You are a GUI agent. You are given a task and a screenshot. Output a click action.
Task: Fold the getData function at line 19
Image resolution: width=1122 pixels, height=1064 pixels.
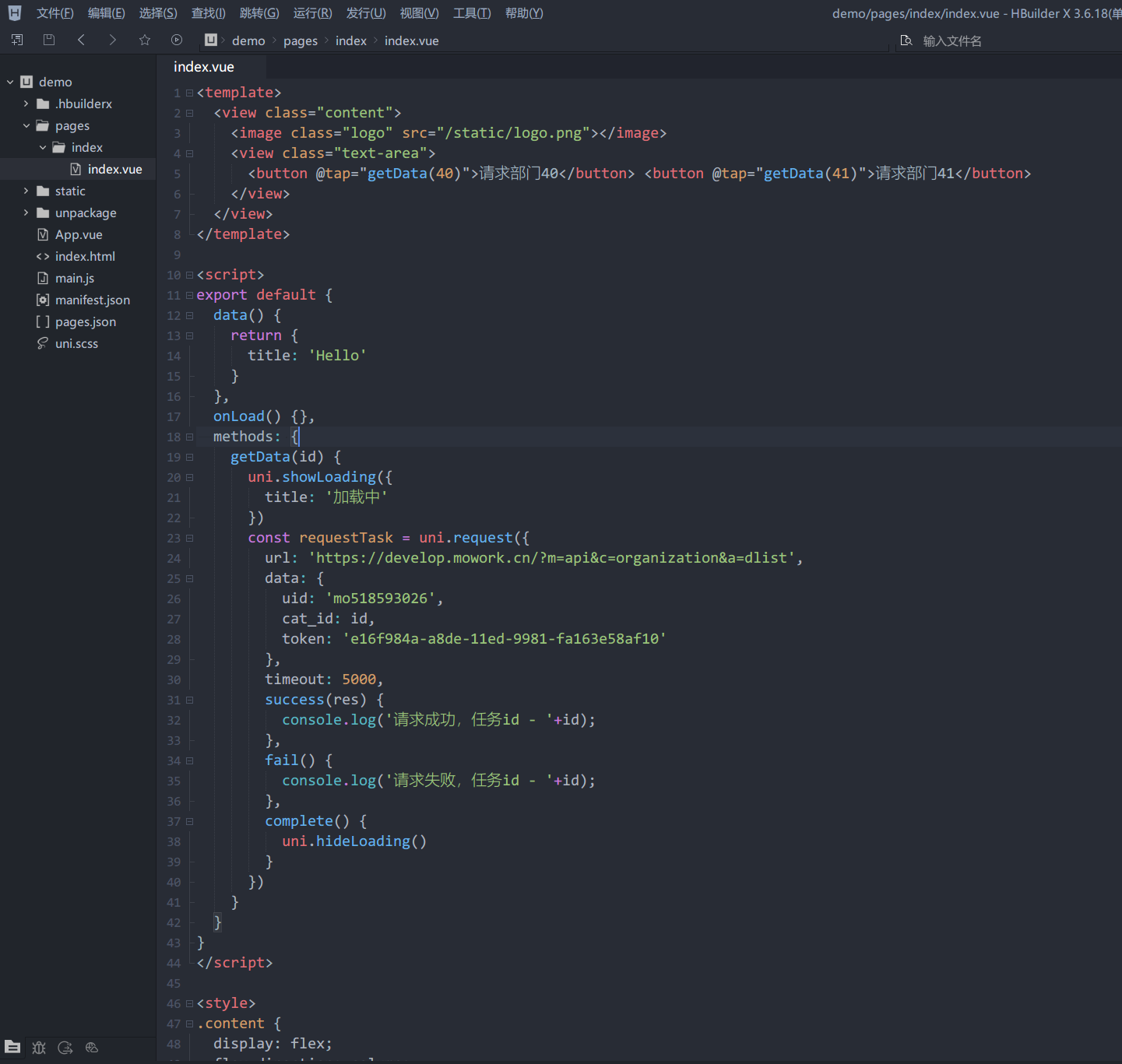pos(189,458)
